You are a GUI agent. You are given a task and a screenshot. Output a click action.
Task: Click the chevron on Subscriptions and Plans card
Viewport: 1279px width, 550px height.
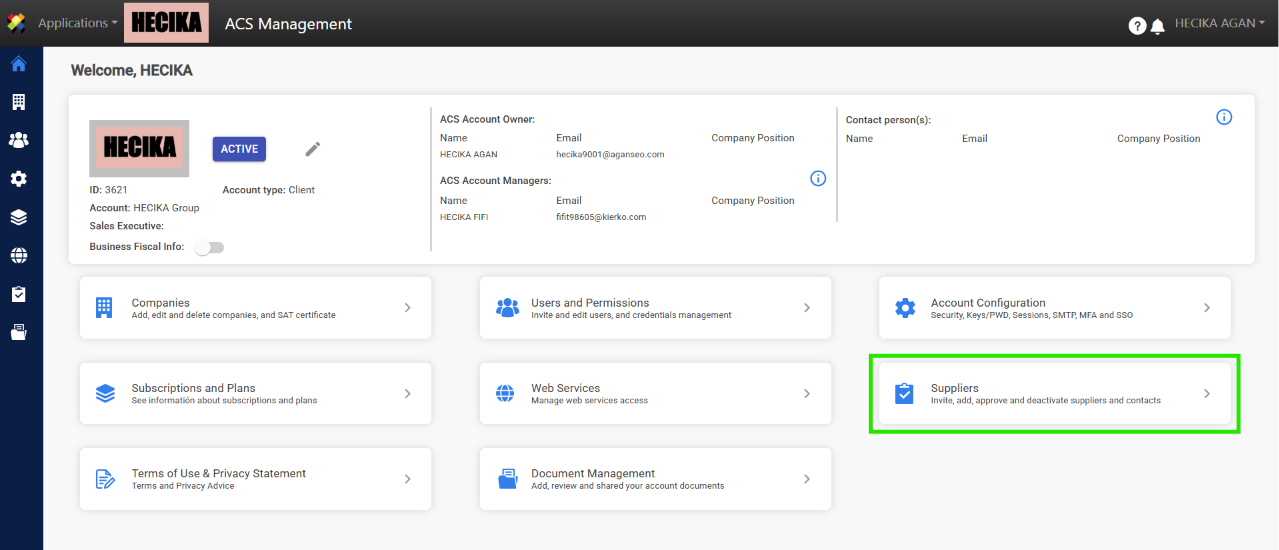point(407,394)
